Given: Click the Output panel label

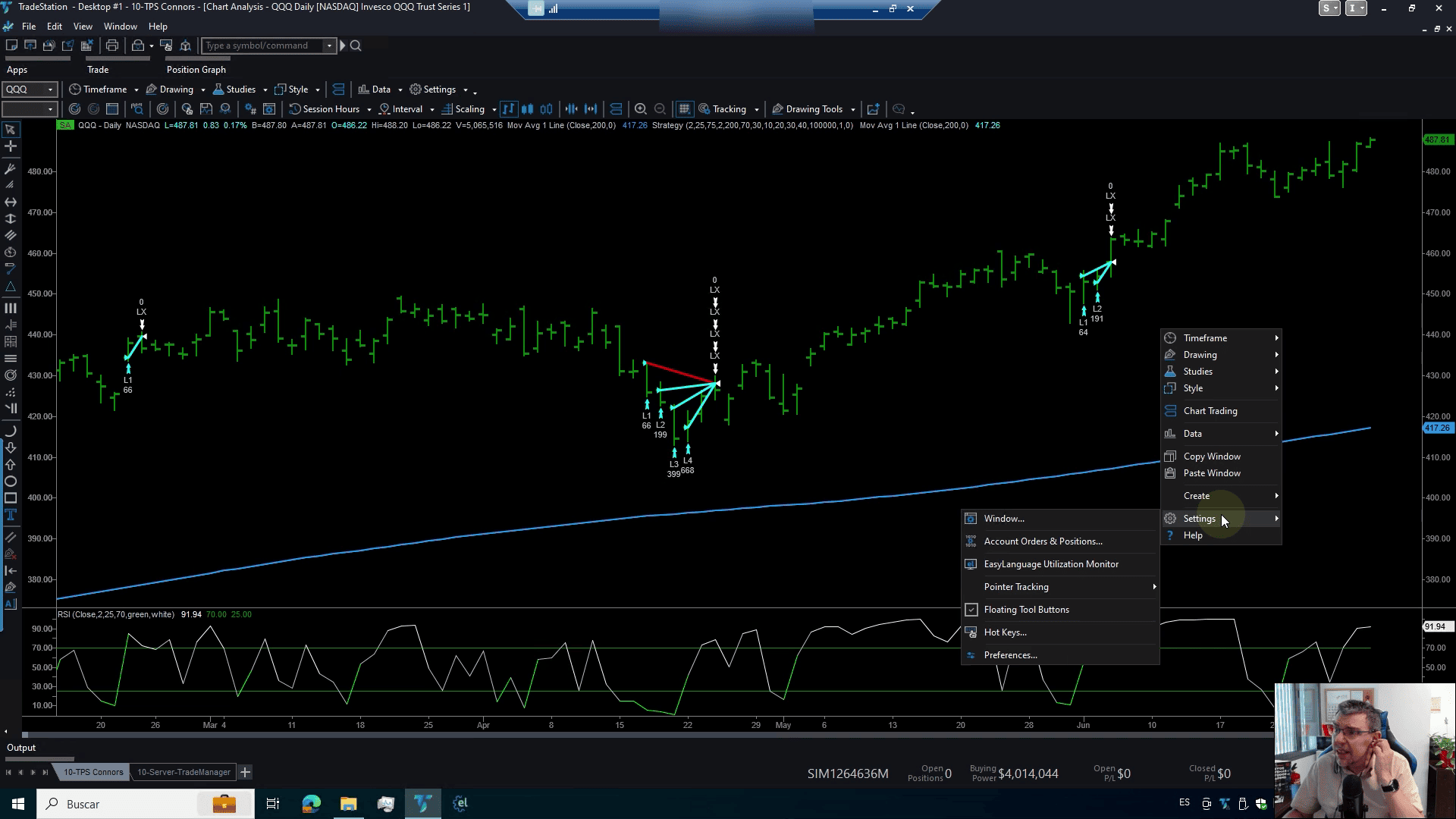Looking at the screenshot, I should [21, 748].
